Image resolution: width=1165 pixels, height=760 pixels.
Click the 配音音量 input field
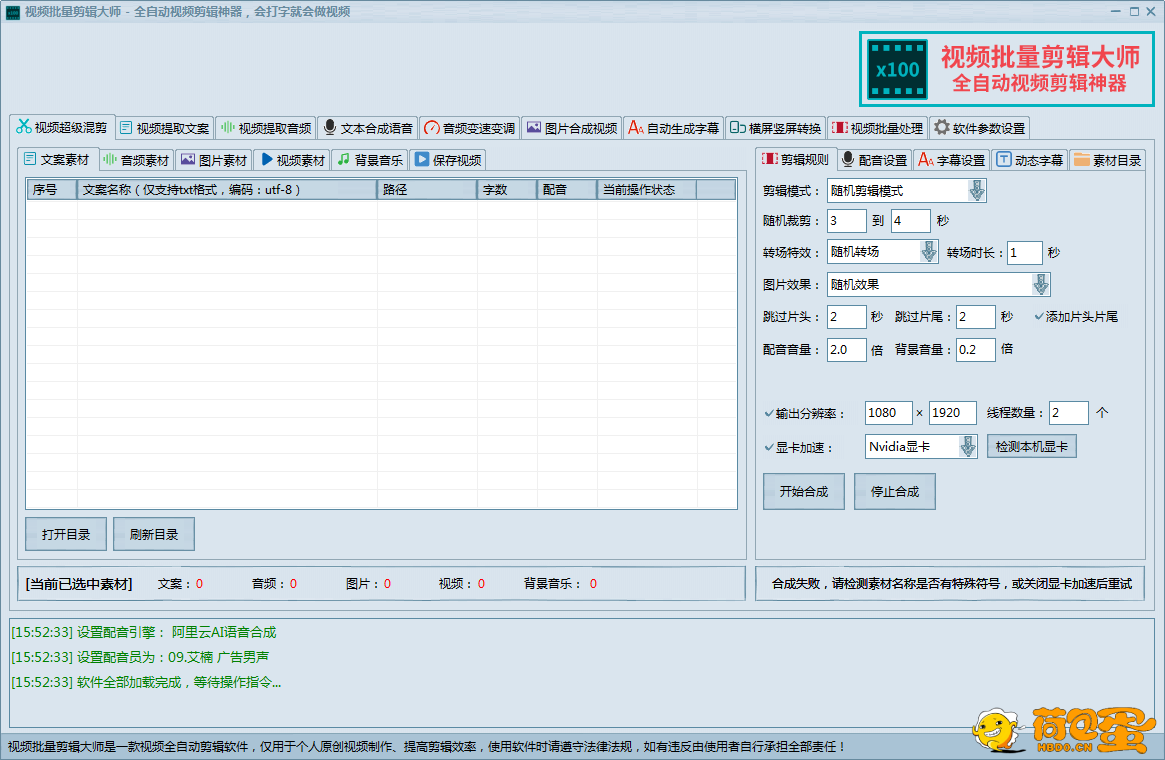(846, 349)
